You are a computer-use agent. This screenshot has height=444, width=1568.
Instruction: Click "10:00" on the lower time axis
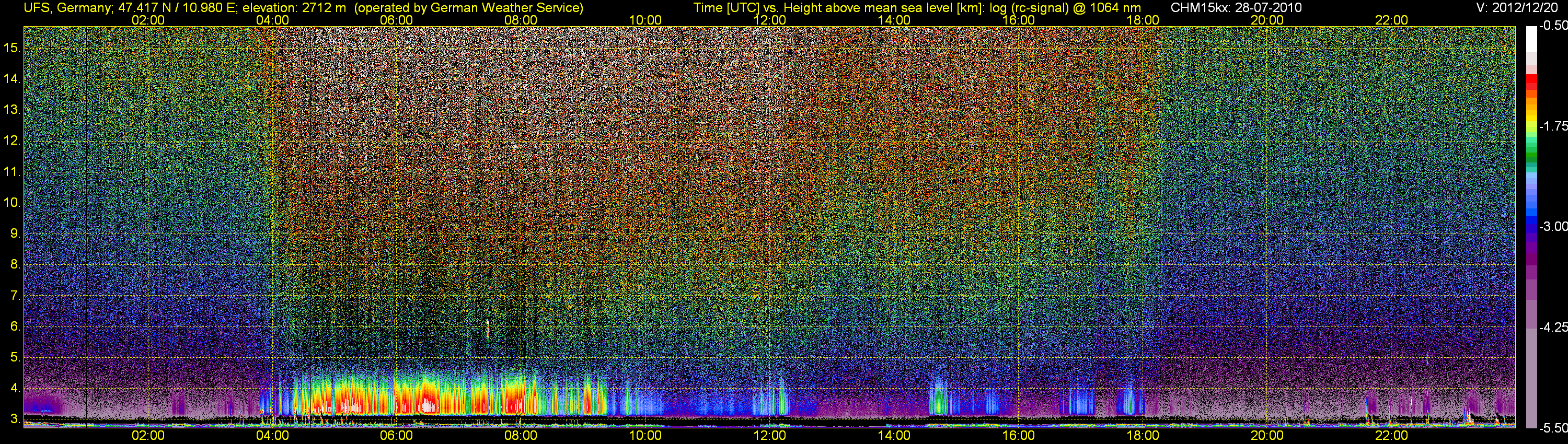pos(645,436)
